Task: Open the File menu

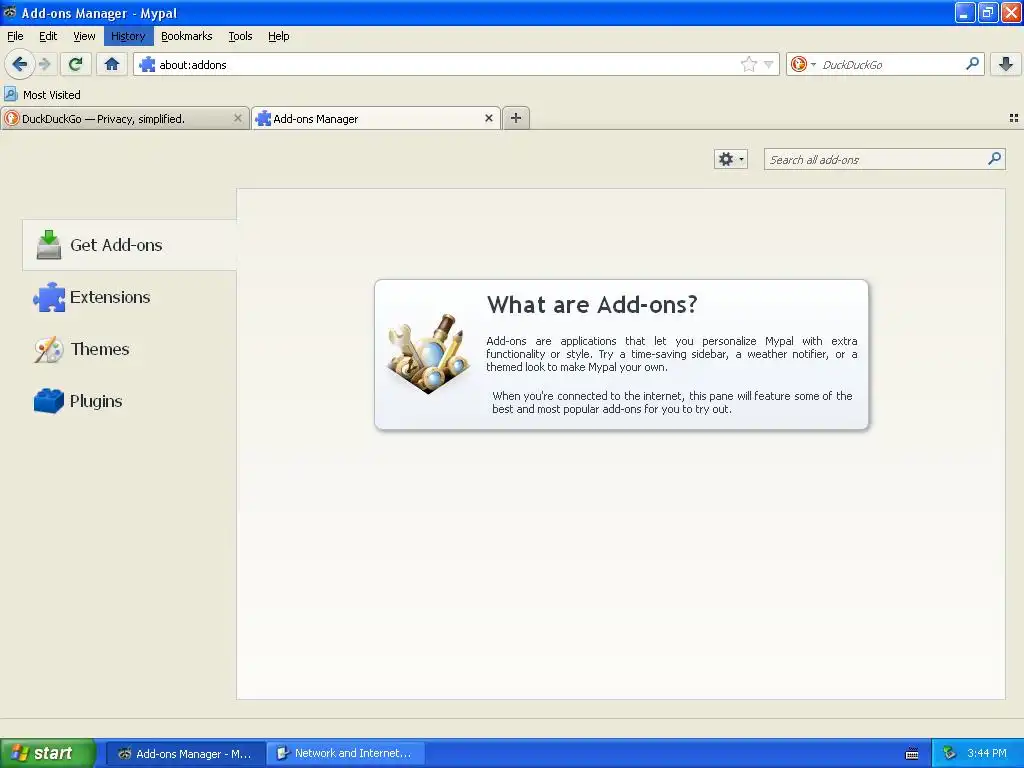Action: pyautogui.click(x=15, y=36)
